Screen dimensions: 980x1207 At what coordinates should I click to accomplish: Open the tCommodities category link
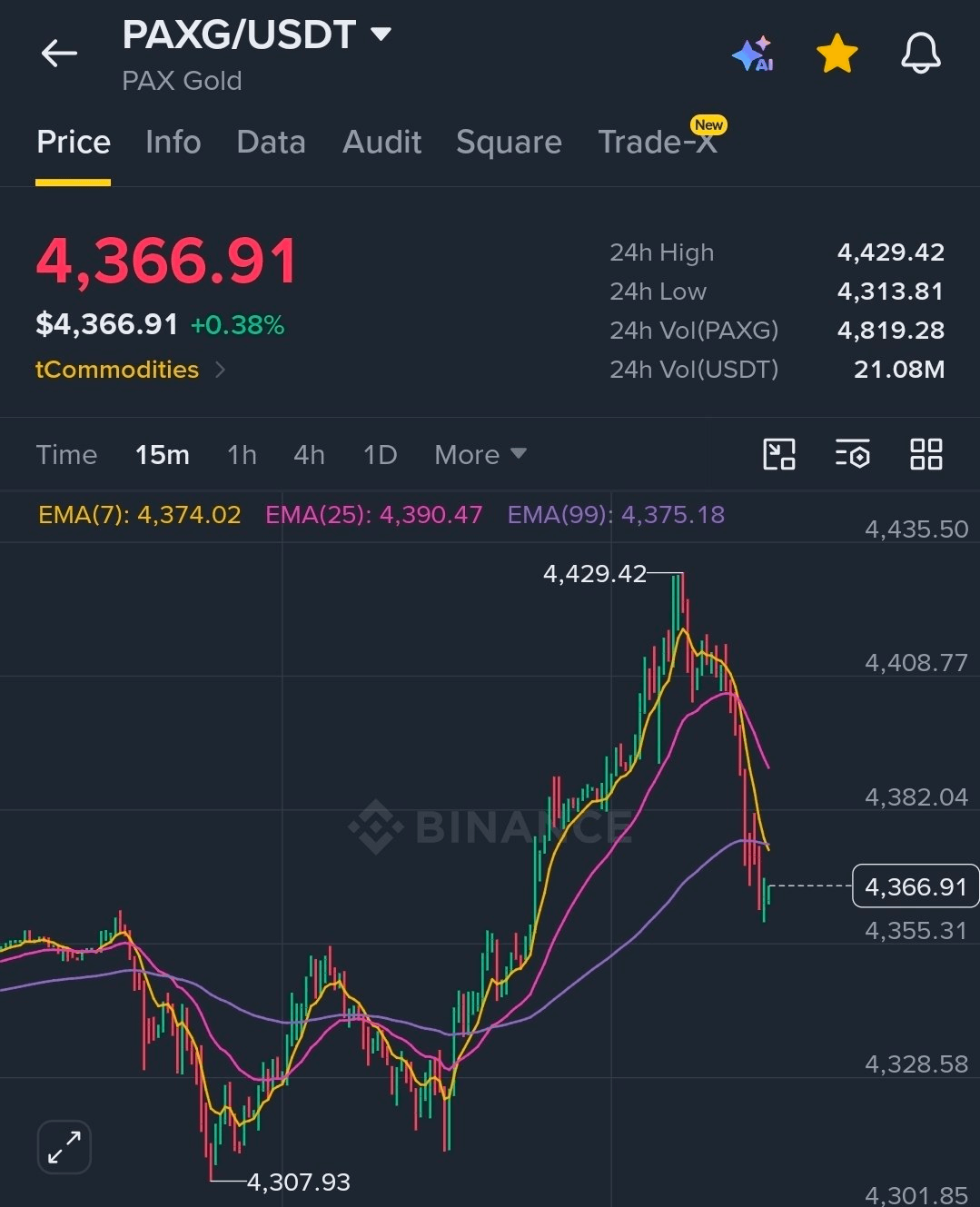tap(130, 370)
